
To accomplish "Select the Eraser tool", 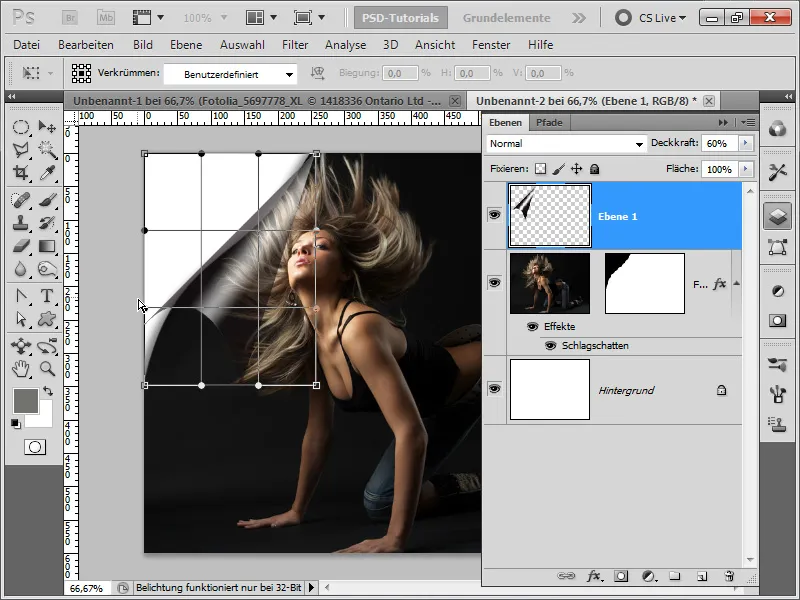I will 21,246.
